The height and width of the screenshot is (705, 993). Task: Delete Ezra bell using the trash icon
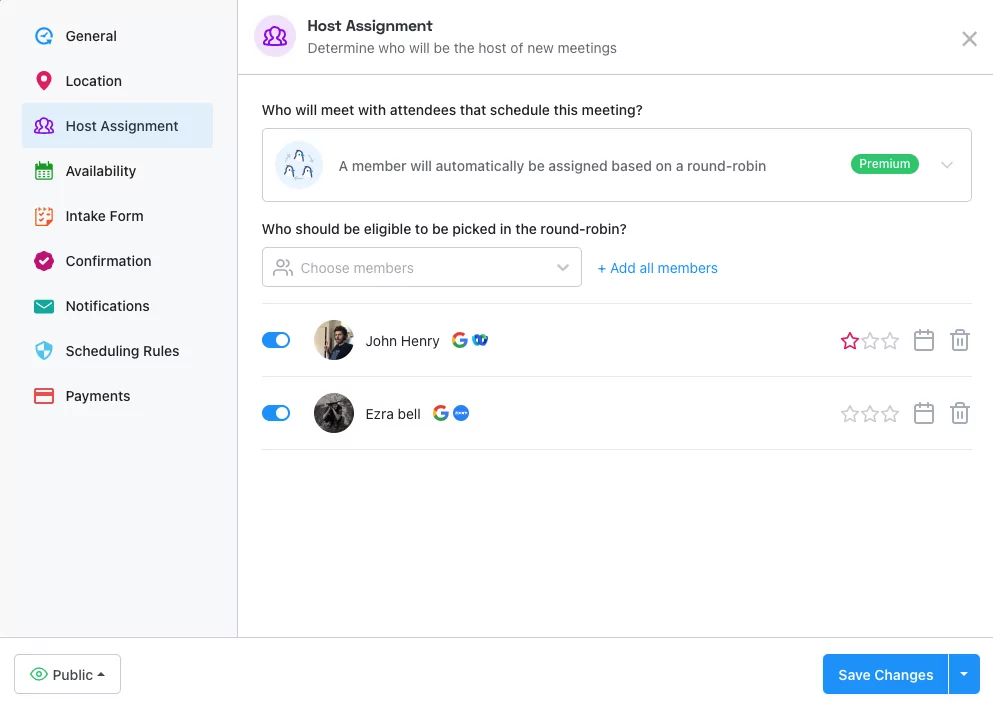click(x=959, y=413)
